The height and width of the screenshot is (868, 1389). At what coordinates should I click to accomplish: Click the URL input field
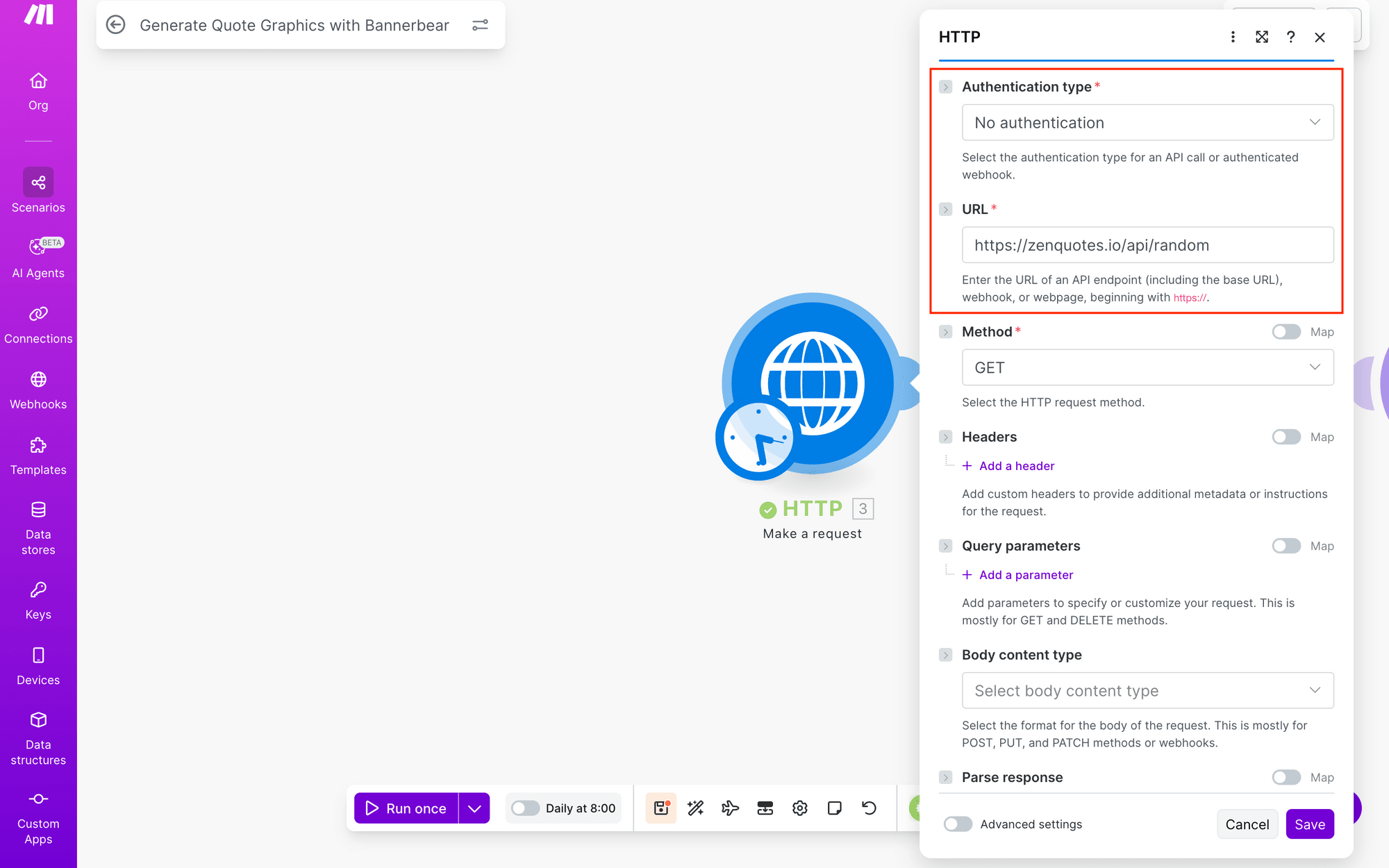1147,245
